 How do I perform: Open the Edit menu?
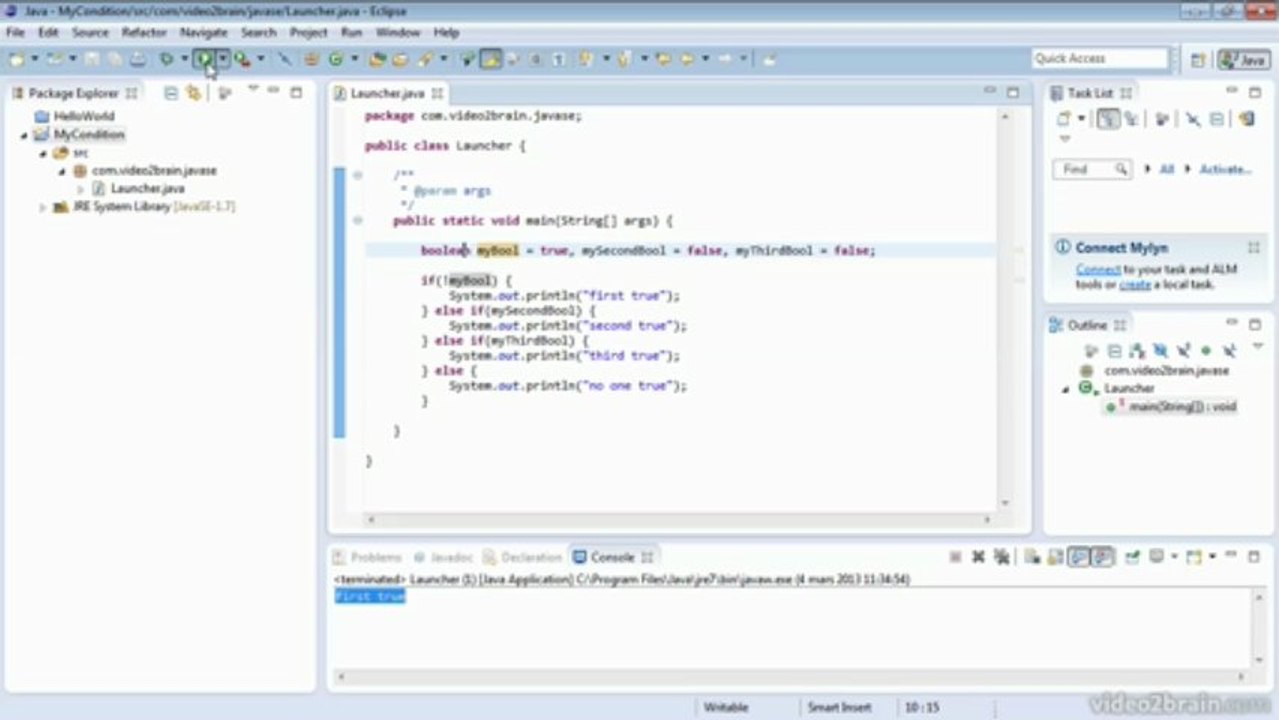(x=48, y=33)
